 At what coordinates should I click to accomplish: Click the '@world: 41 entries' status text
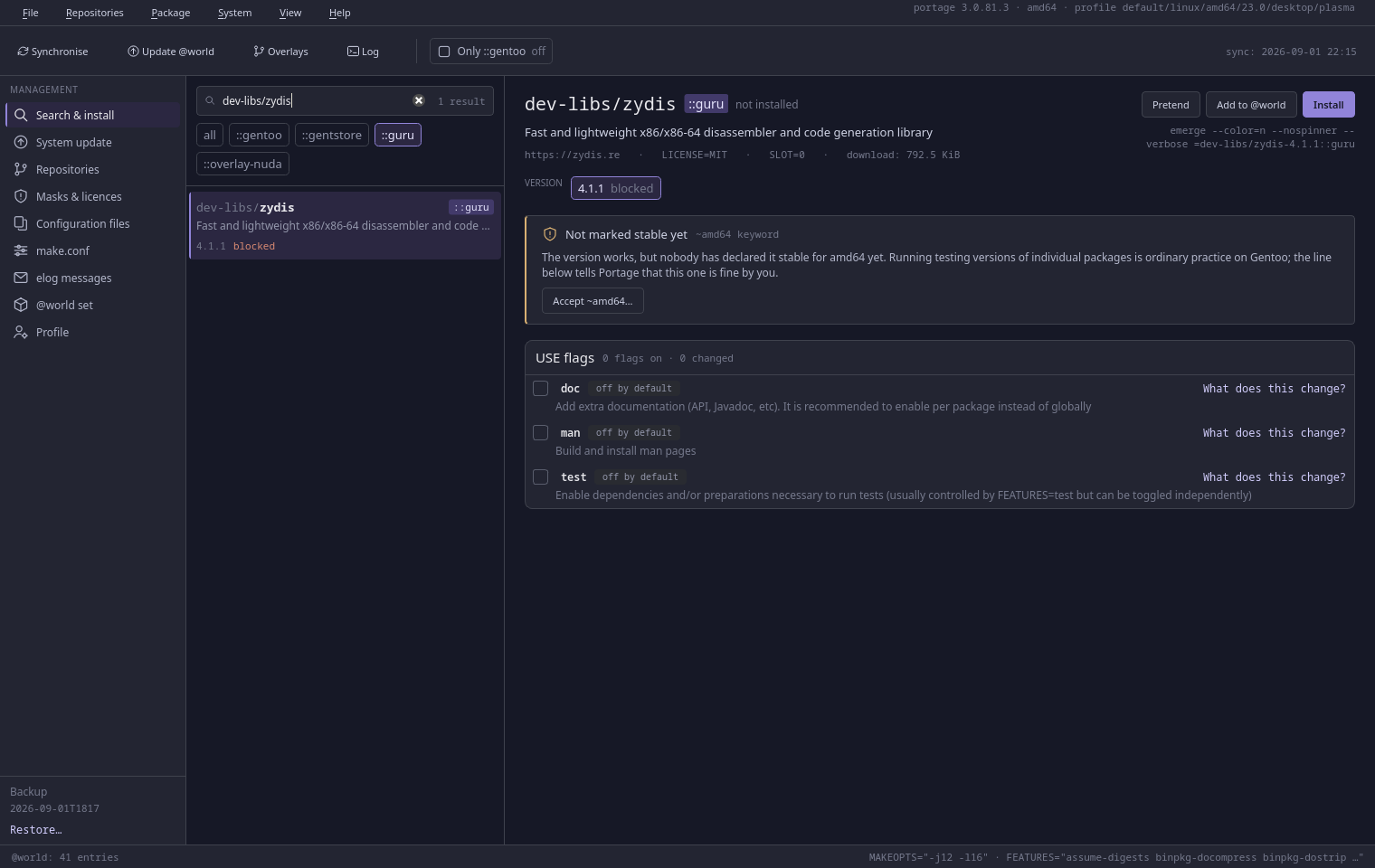point(65,857)
